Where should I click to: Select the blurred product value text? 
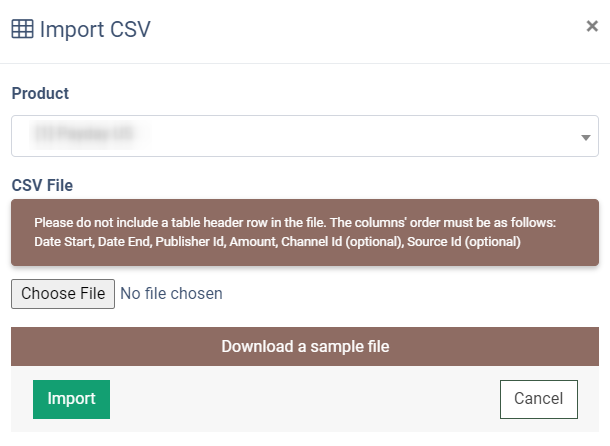pos(84,134)
